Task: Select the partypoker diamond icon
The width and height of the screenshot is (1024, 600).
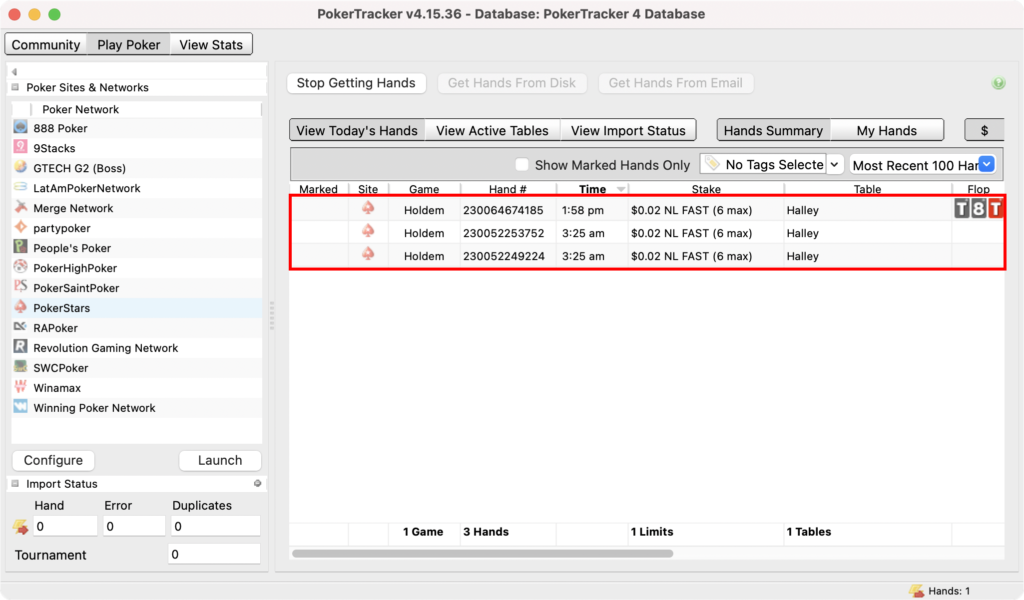Action: [x=20, y=227]
